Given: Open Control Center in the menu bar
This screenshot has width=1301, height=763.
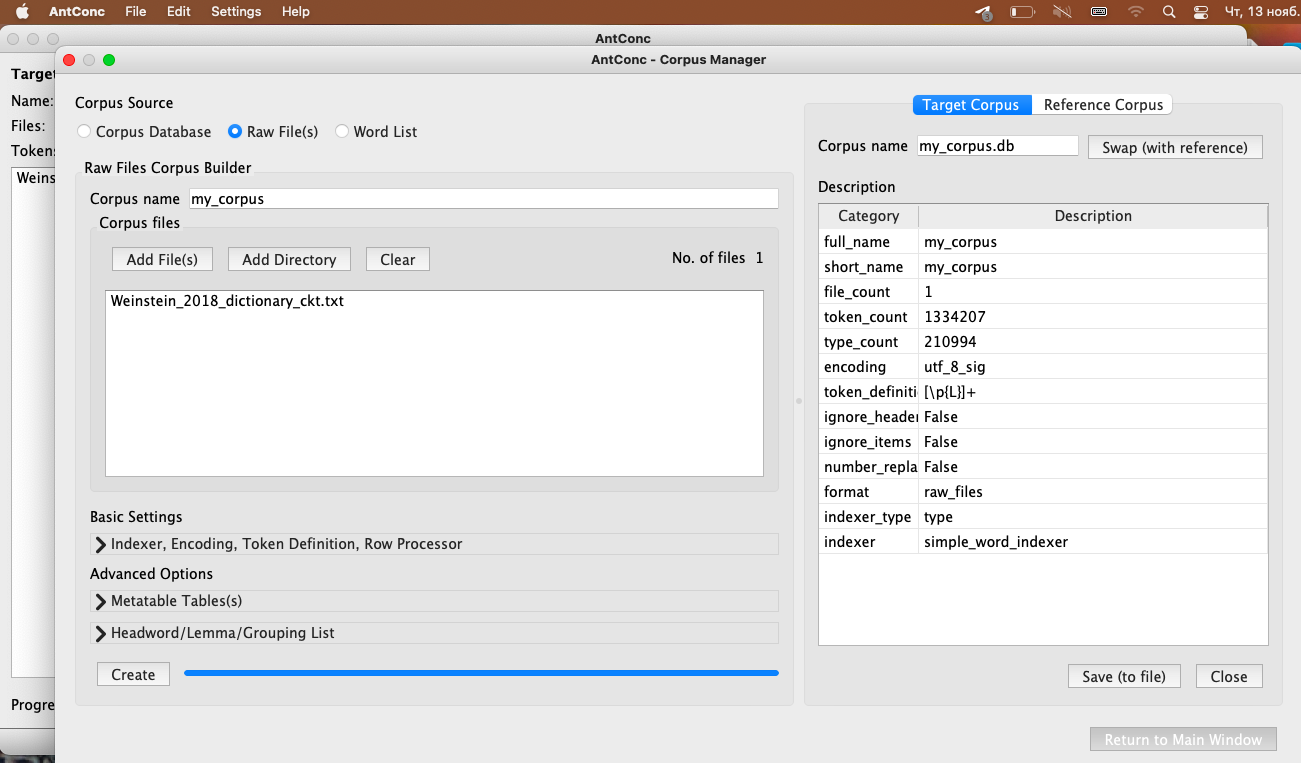Looking at the screenshot, I should [x=1201, y=12].
